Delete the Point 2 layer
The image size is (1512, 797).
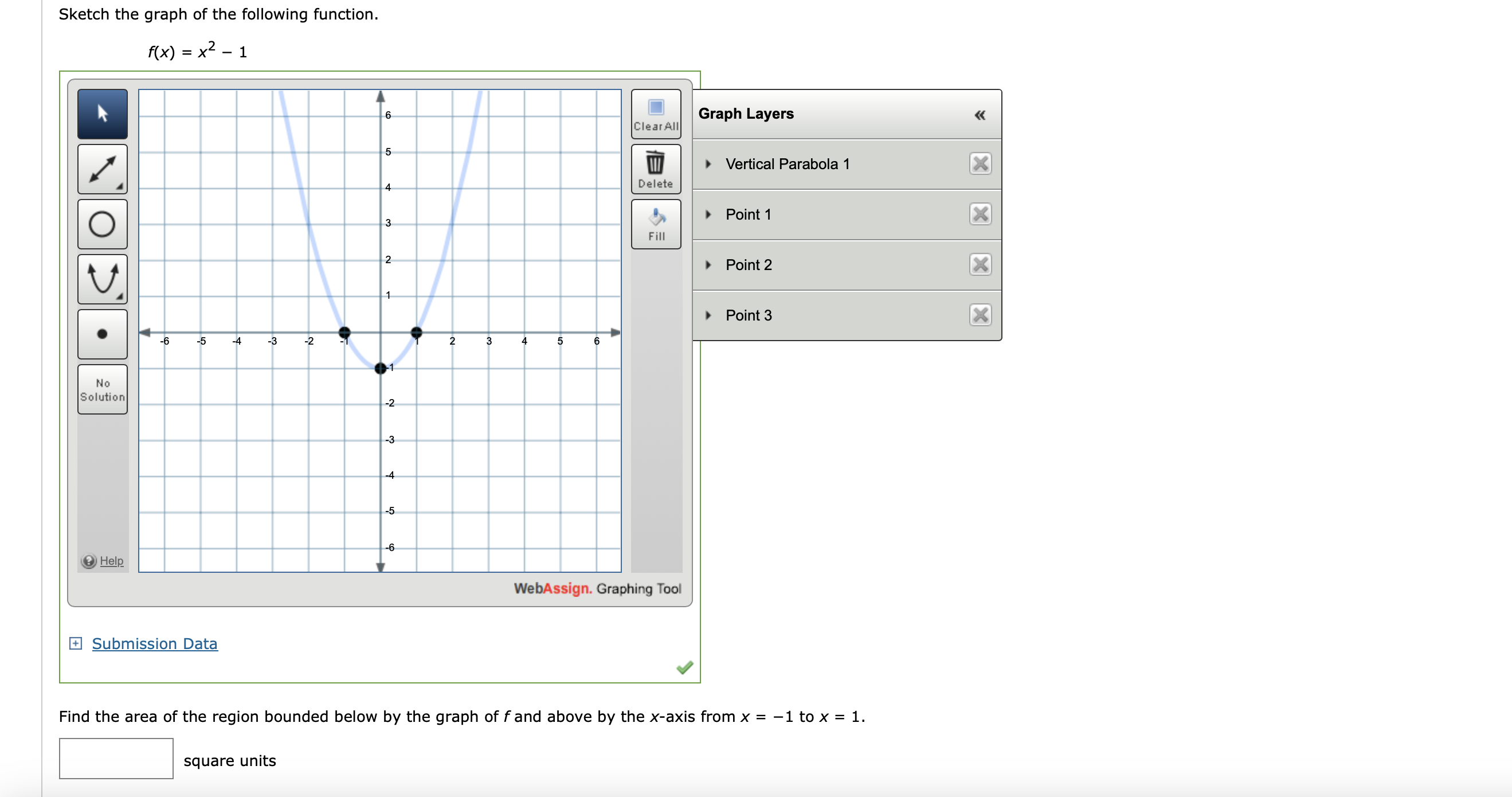(x=980, y=265)
